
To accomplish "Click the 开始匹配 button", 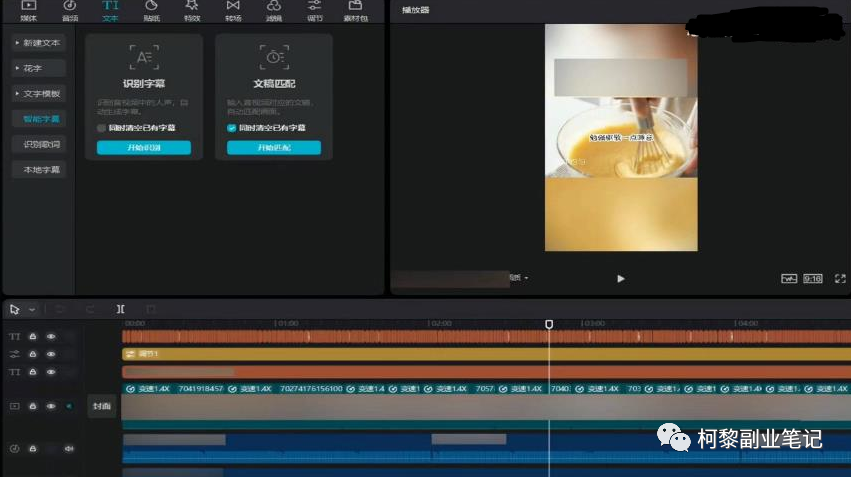I will [x=273, y=148].
